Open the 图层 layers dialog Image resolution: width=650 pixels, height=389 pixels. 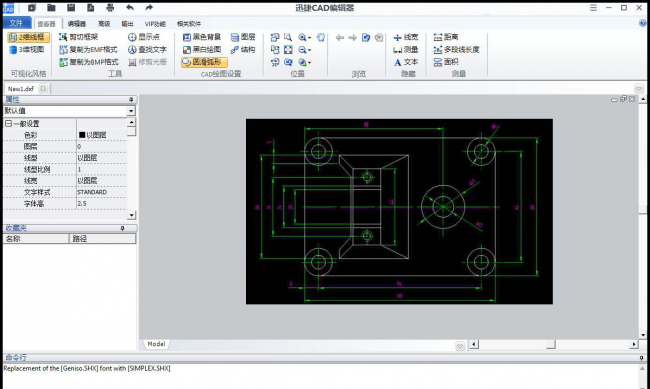[x=243, y=37]
